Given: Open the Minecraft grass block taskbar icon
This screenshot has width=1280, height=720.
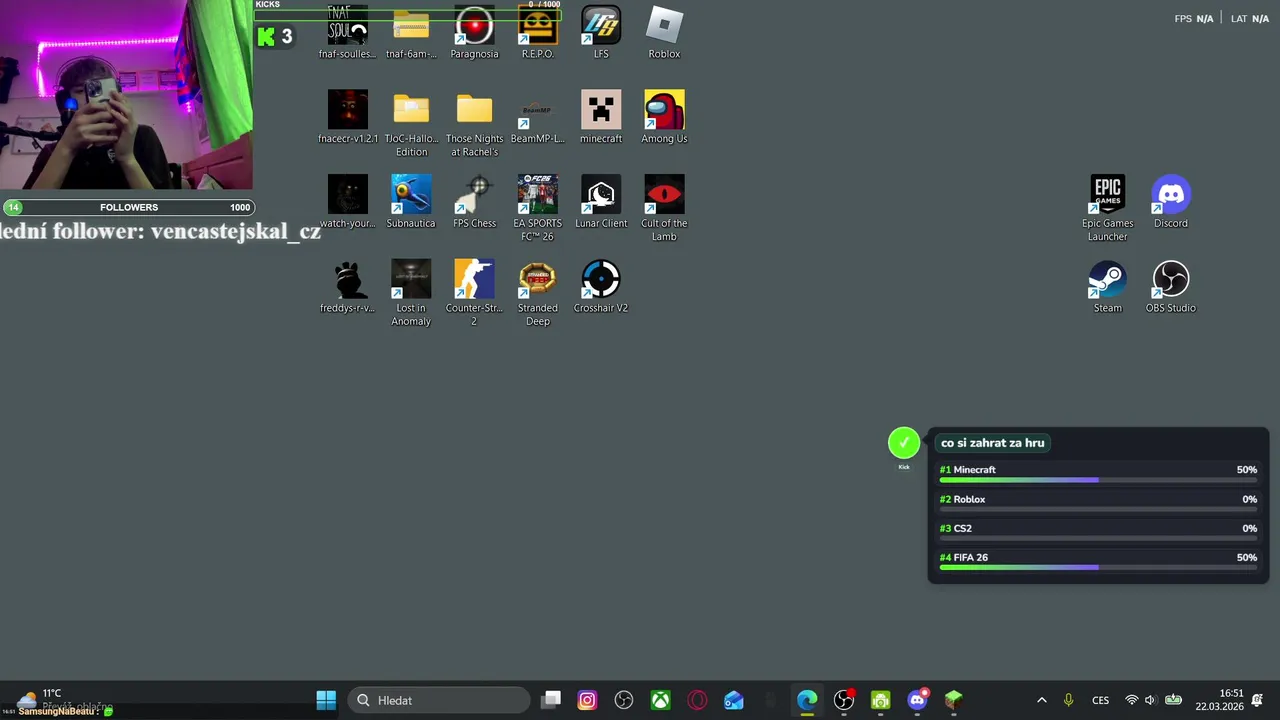Looking at the screenshot, I should (x=953, y=700).
